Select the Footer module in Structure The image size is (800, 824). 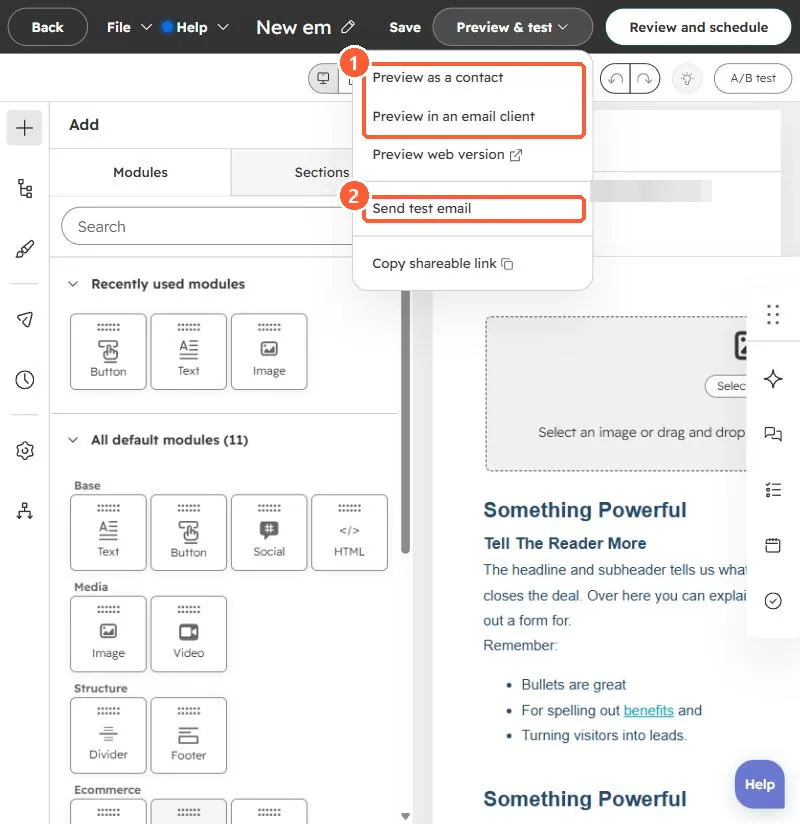pyautogui.click(x=189, y=735)
